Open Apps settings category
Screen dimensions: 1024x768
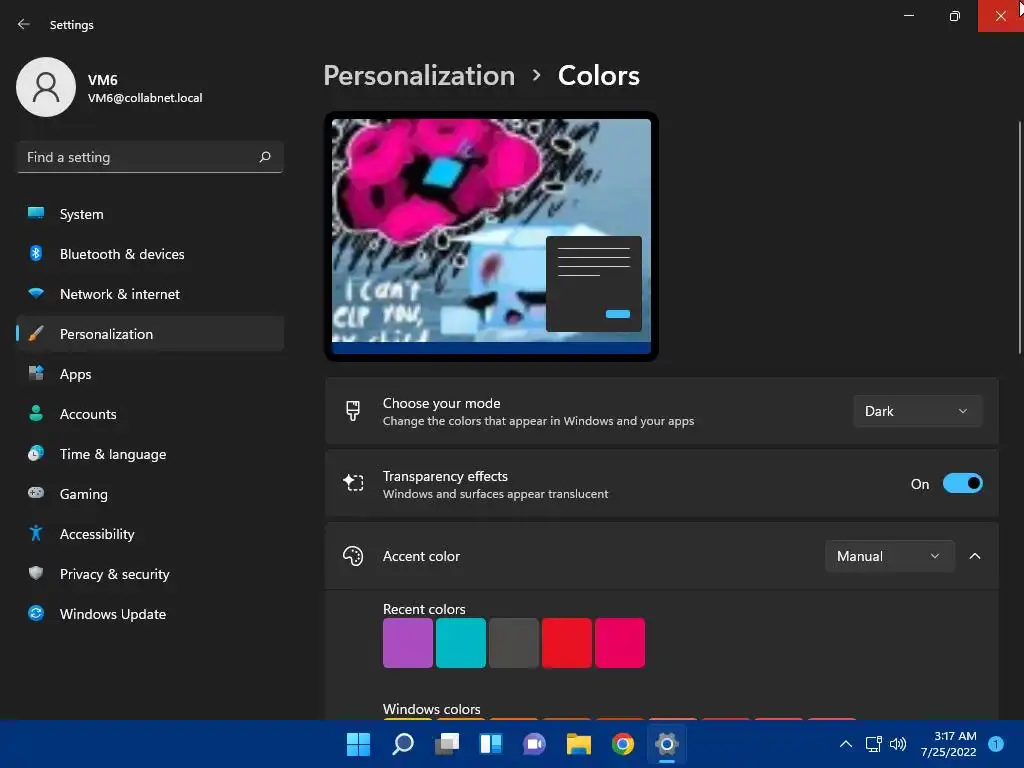pyautogui.click(x=150, y=374)
